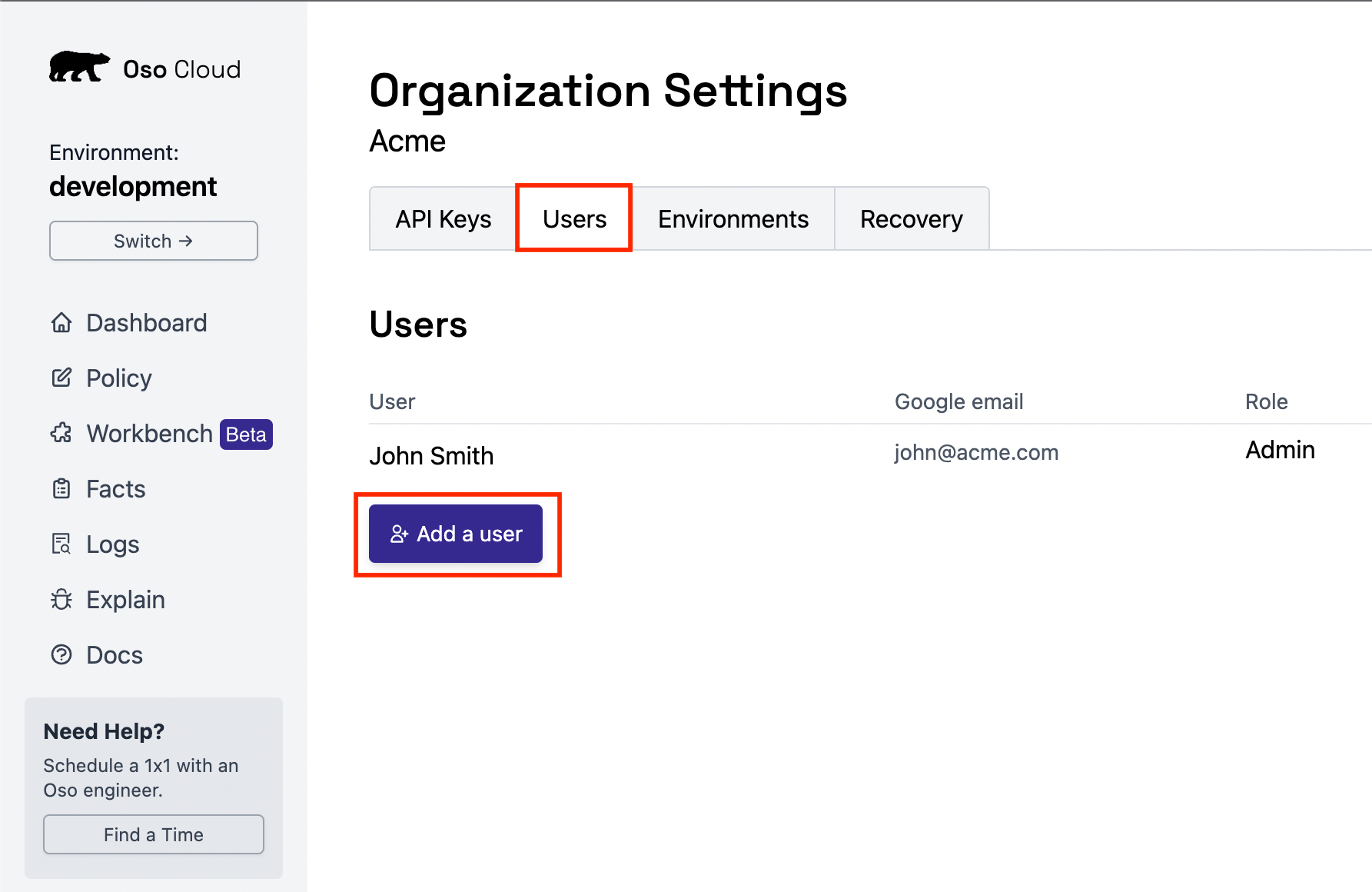Go to the Recovery tab
1372x892 pixels.
pos(911,219)
